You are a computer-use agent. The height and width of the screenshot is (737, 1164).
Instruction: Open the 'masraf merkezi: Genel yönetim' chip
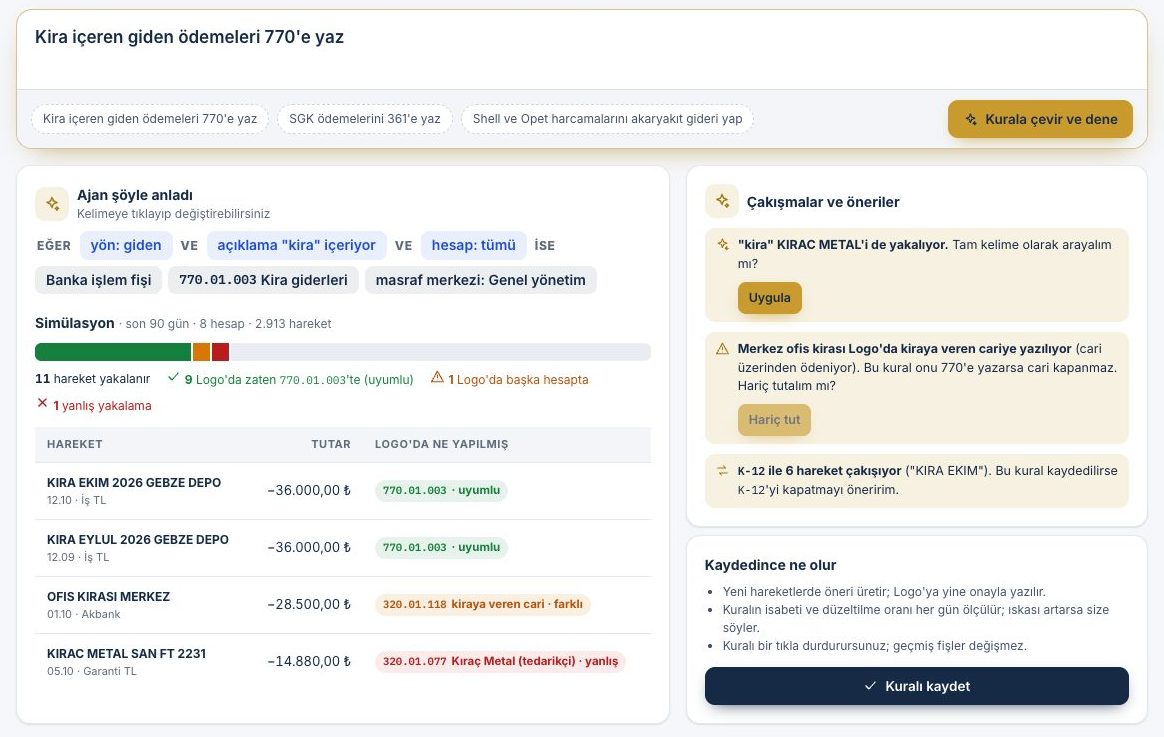point(480,280)
